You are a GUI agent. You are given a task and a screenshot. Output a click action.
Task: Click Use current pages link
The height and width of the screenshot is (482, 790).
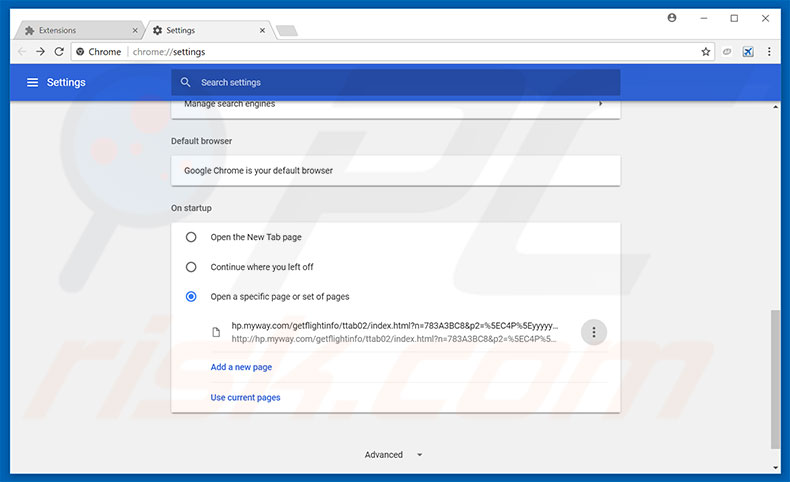pos(245,397)
